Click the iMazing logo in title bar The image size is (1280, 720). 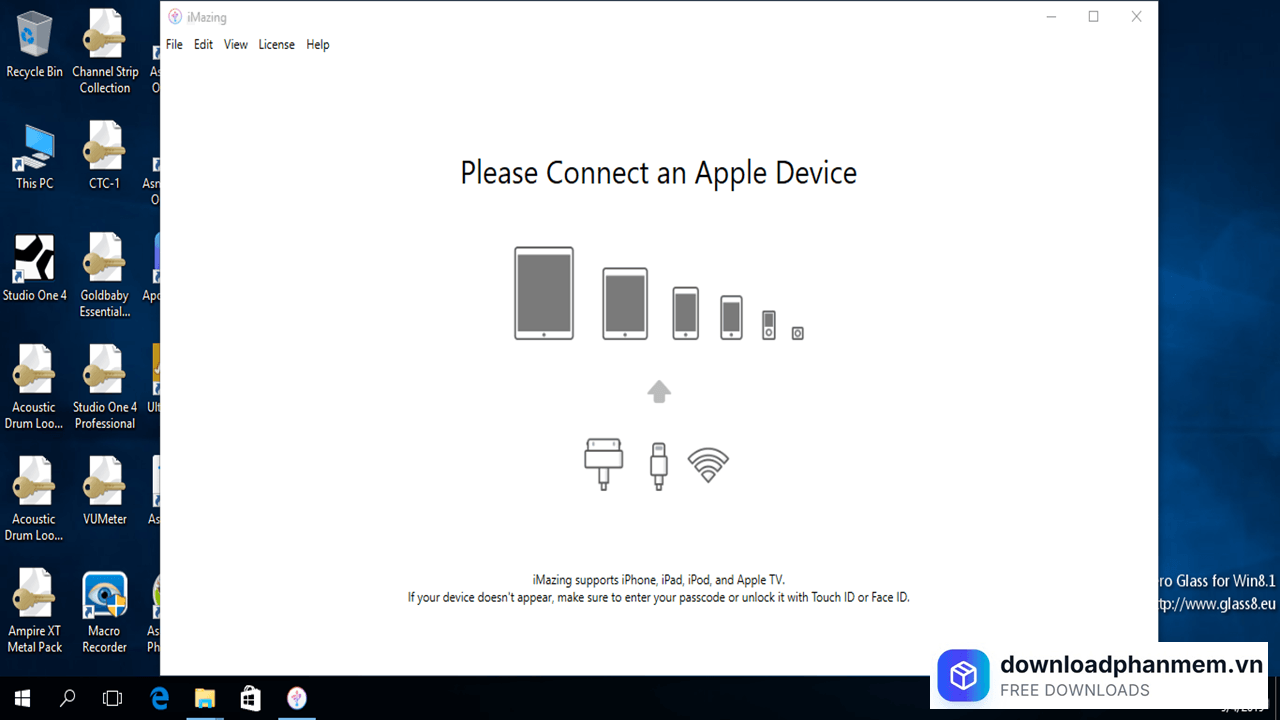click(175, 17)
